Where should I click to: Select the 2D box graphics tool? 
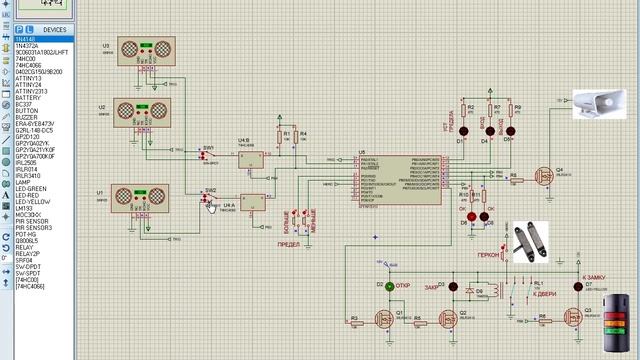[6, 151]
